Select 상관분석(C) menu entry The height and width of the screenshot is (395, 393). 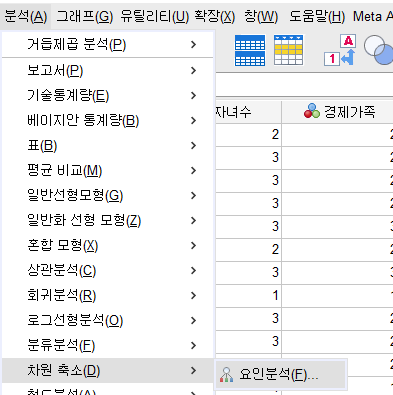click(107, 270)
